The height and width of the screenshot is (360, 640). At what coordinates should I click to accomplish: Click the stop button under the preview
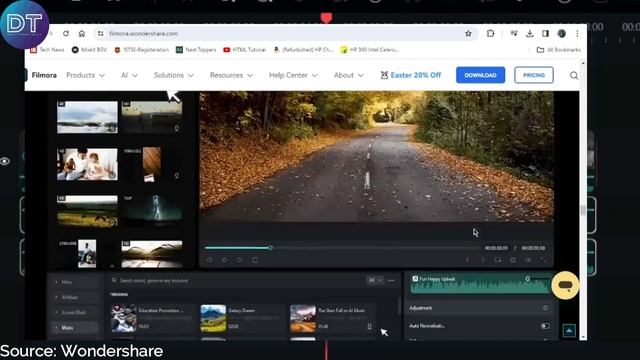coord(255,260)
